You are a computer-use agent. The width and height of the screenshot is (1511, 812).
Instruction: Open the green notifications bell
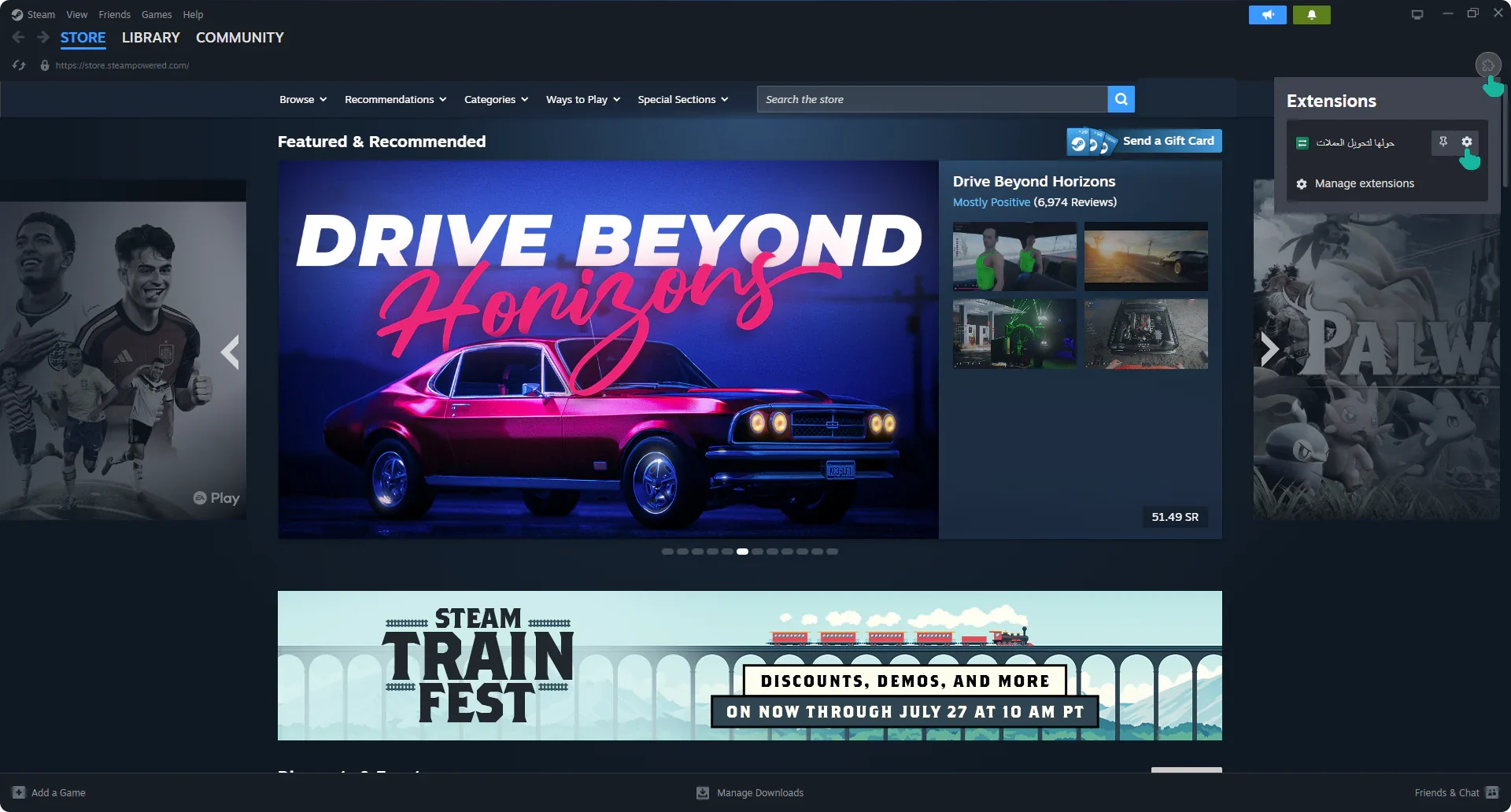tap(1312, 15)
